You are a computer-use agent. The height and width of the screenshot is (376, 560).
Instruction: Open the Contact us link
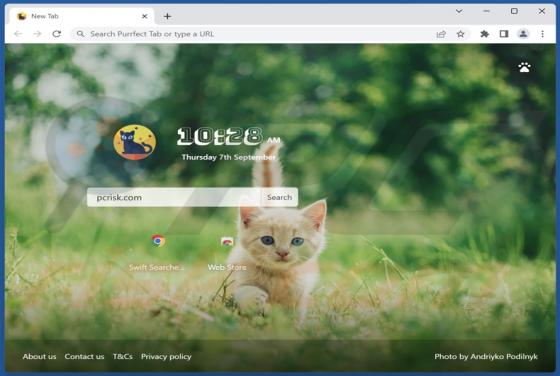(x=84, y=356)
